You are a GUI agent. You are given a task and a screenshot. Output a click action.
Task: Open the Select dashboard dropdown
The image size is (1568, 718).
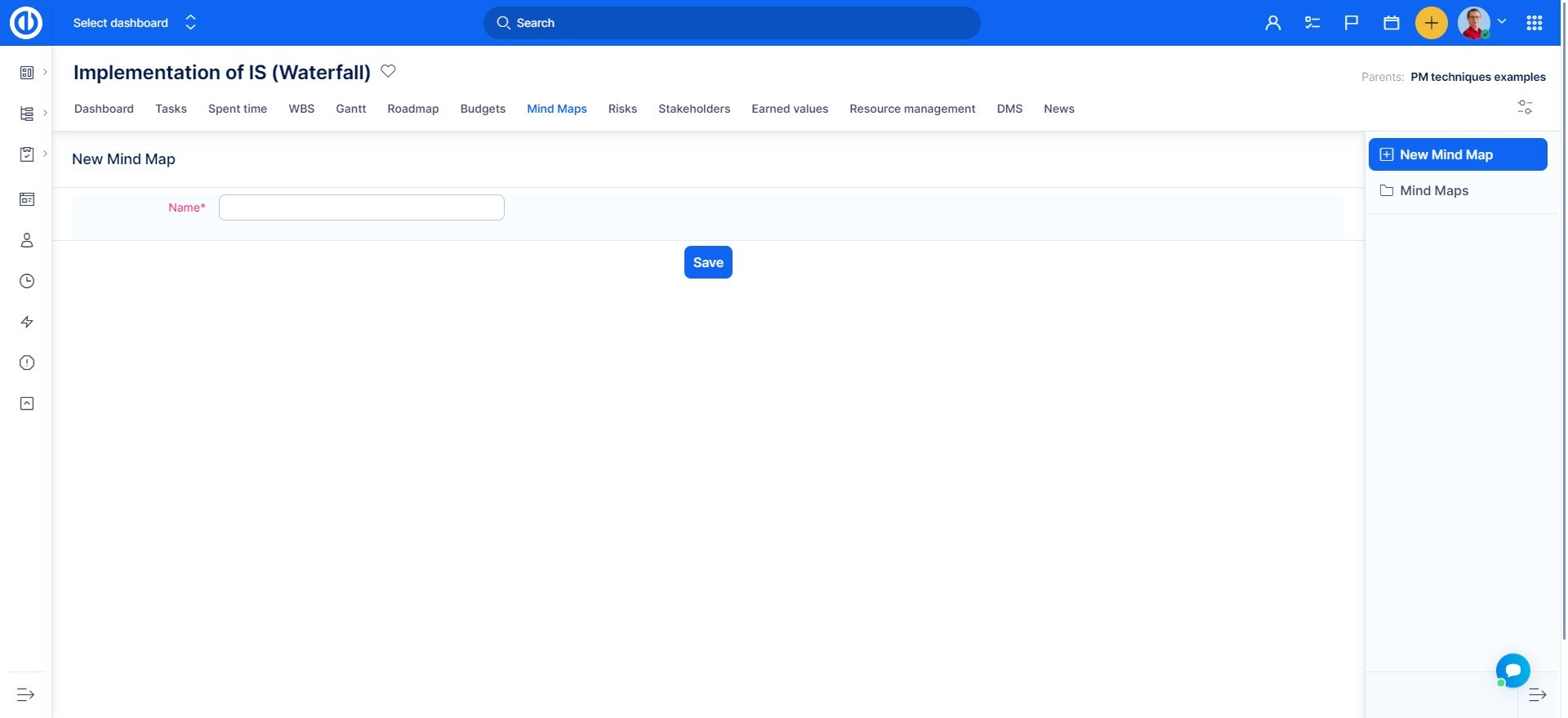click(x=135, y=23)
